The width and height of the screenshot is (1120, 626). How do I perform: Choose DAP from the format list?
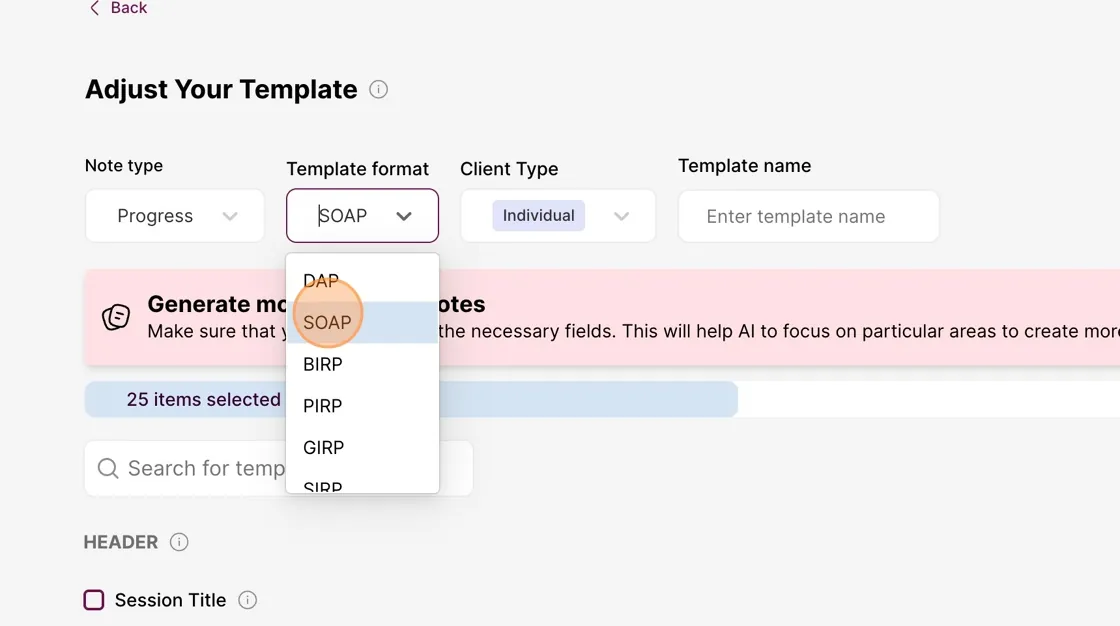[x=362, y=281]
